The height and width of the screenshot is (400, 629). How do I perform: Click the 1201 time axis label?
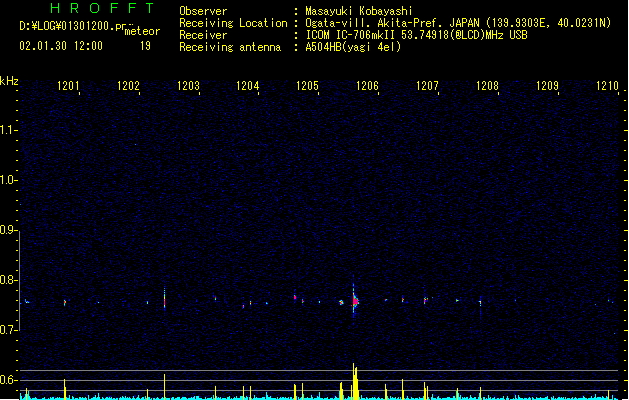(x=68, y=86)
